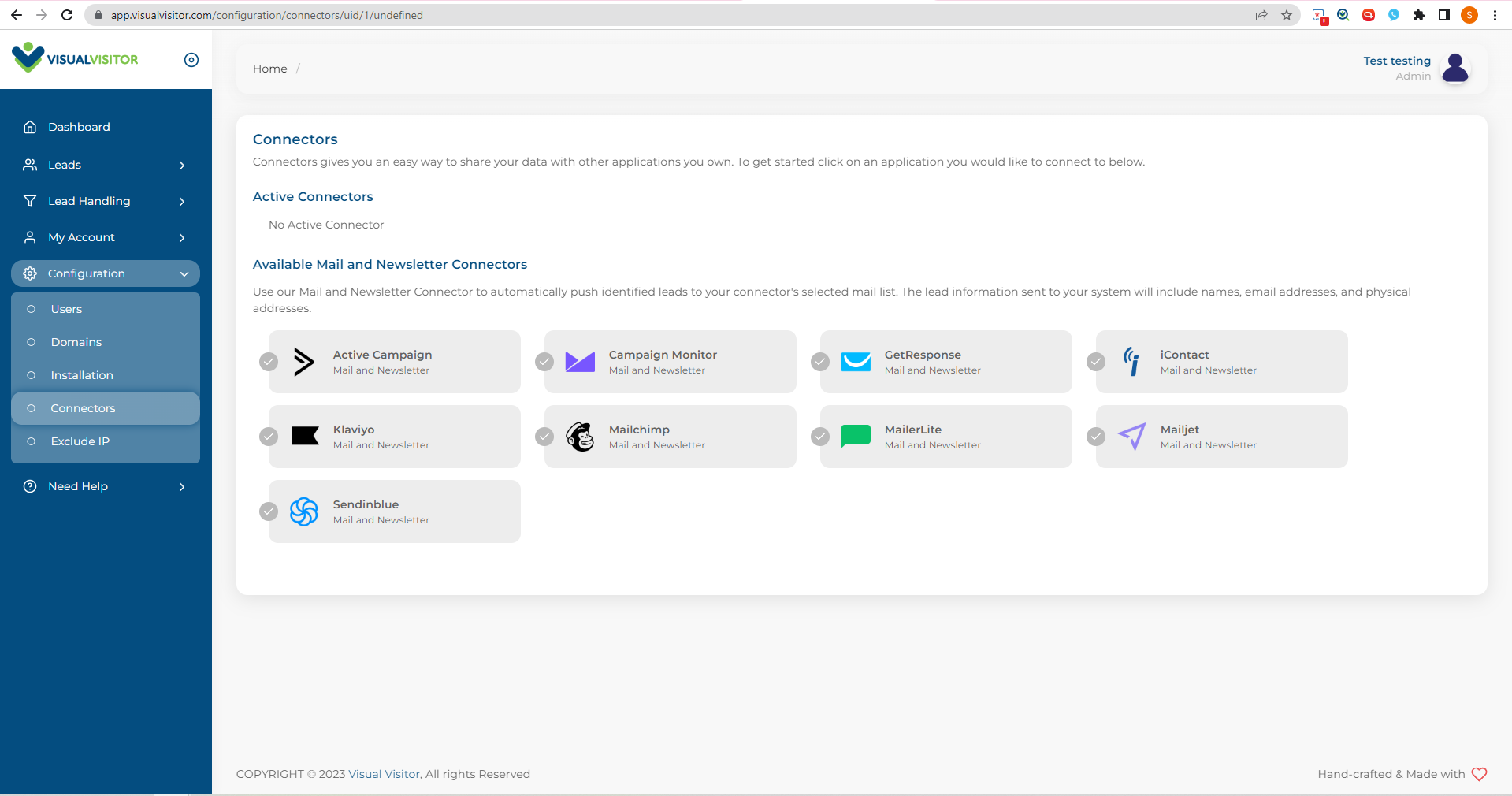Toggle the Mailchimp check circle

544,437
